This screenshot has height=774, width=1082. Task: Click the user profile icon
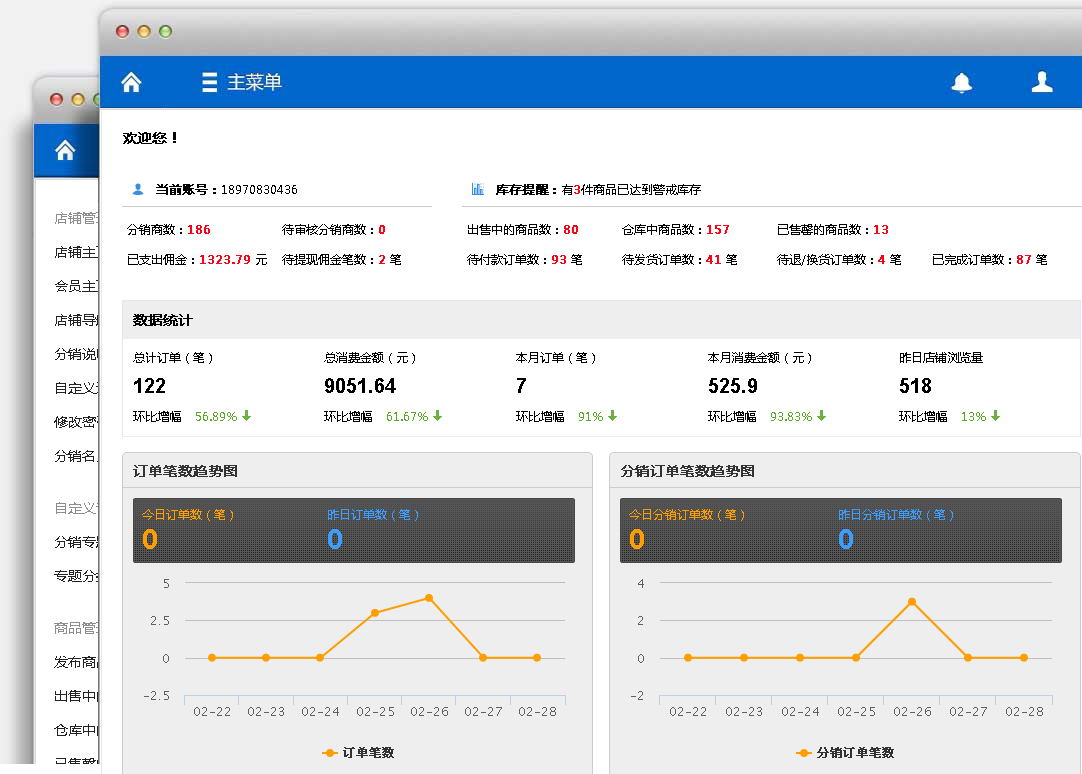pos(1042,82)
